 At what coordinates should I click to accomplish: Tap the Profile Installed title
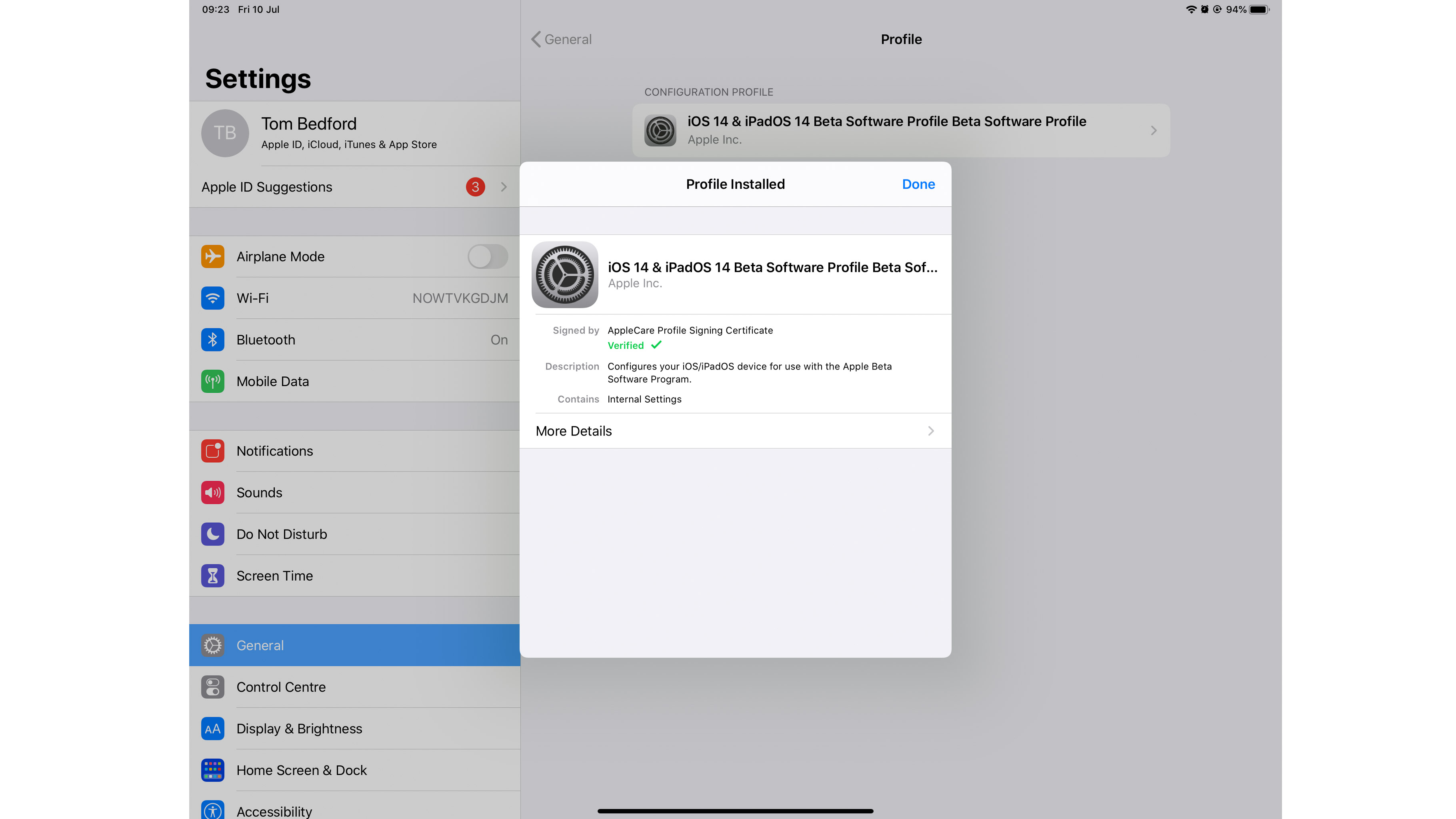pyautogui.click(x=735, y=184)
